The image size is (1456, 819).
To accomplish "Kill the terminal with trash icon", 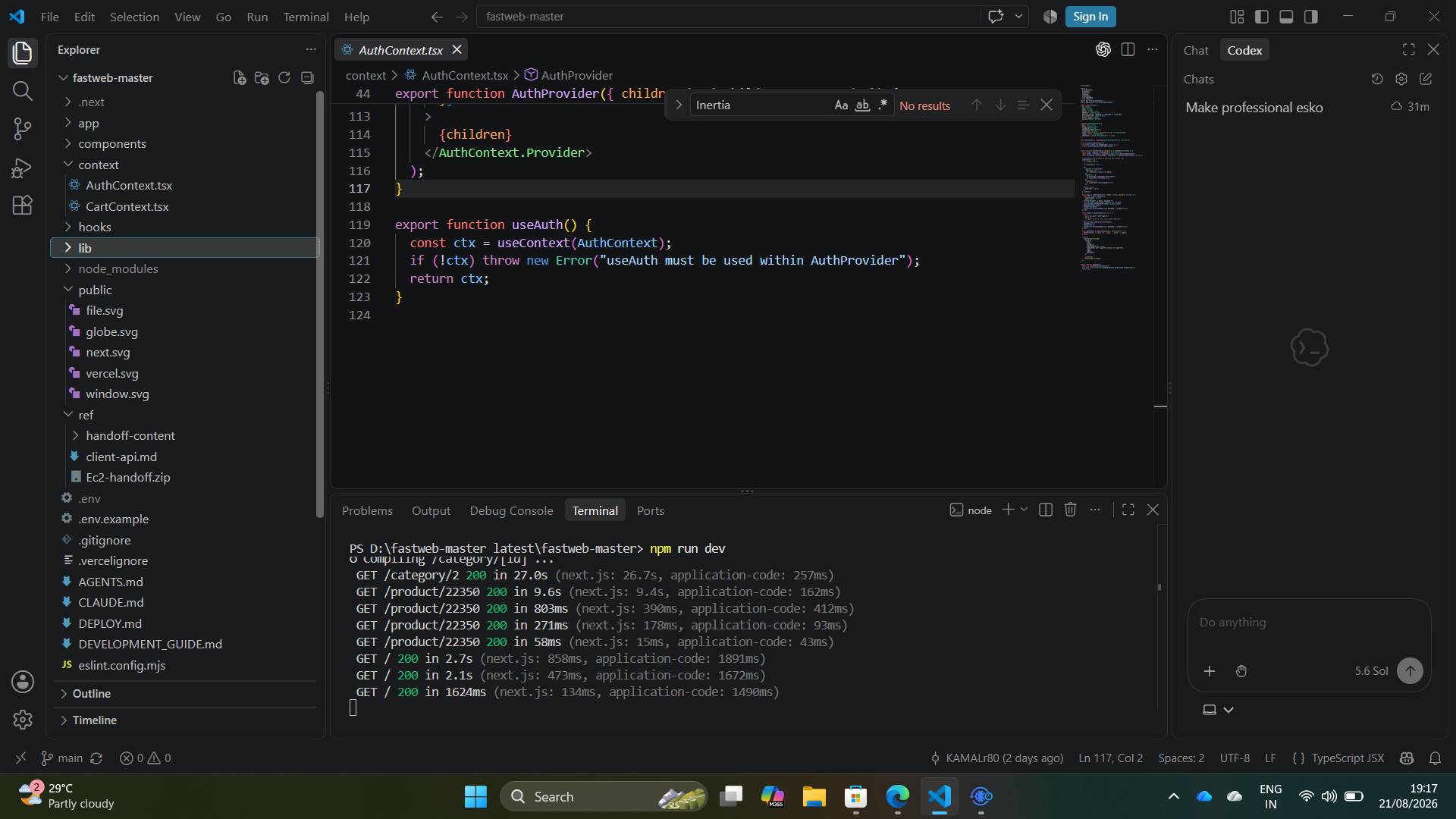I will (1070, 510).
